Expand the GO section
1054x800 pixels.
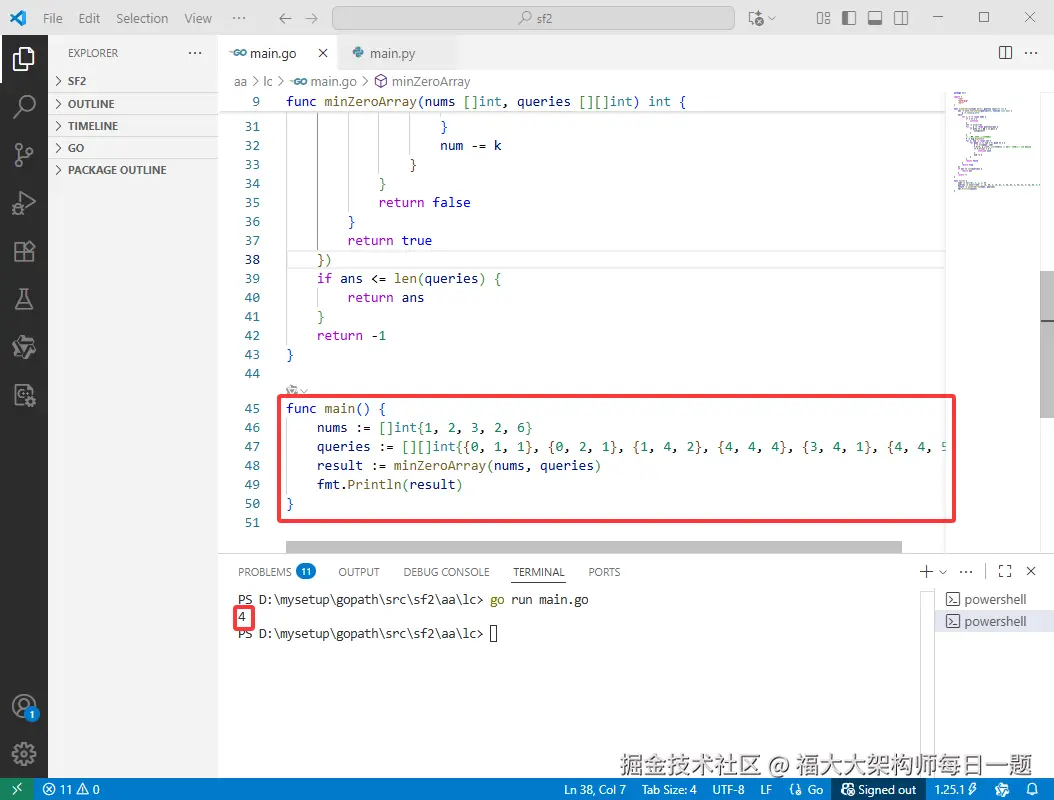click(x=133, y=148)
